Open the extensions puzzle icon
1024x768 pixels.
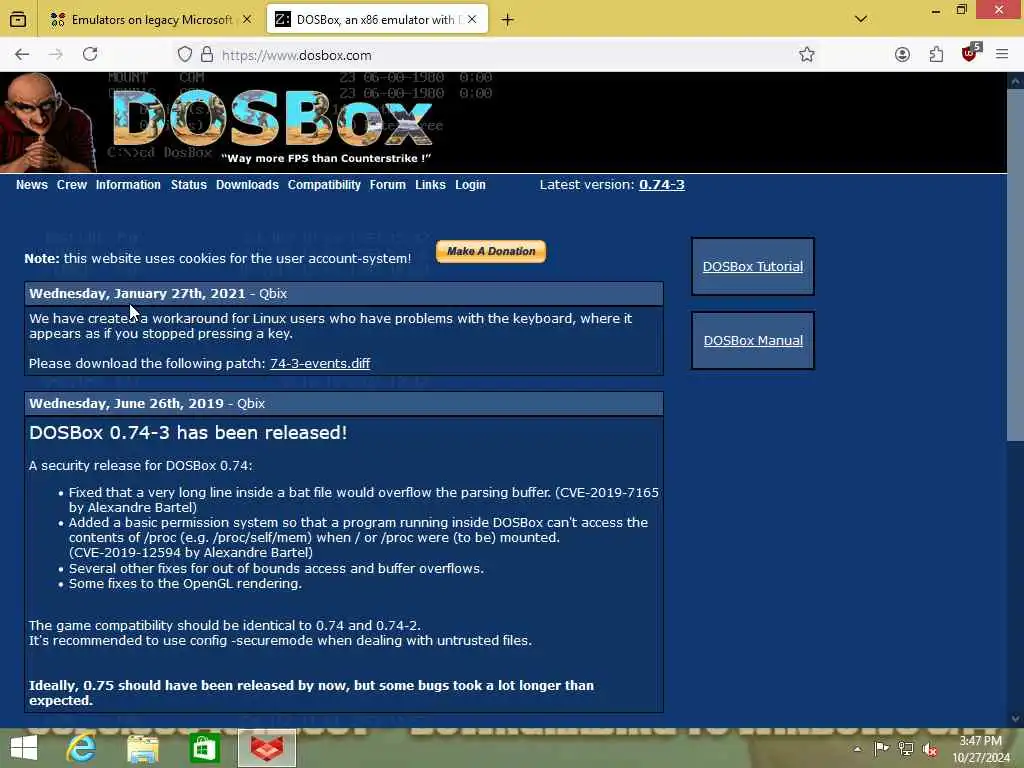pos(936,54)
